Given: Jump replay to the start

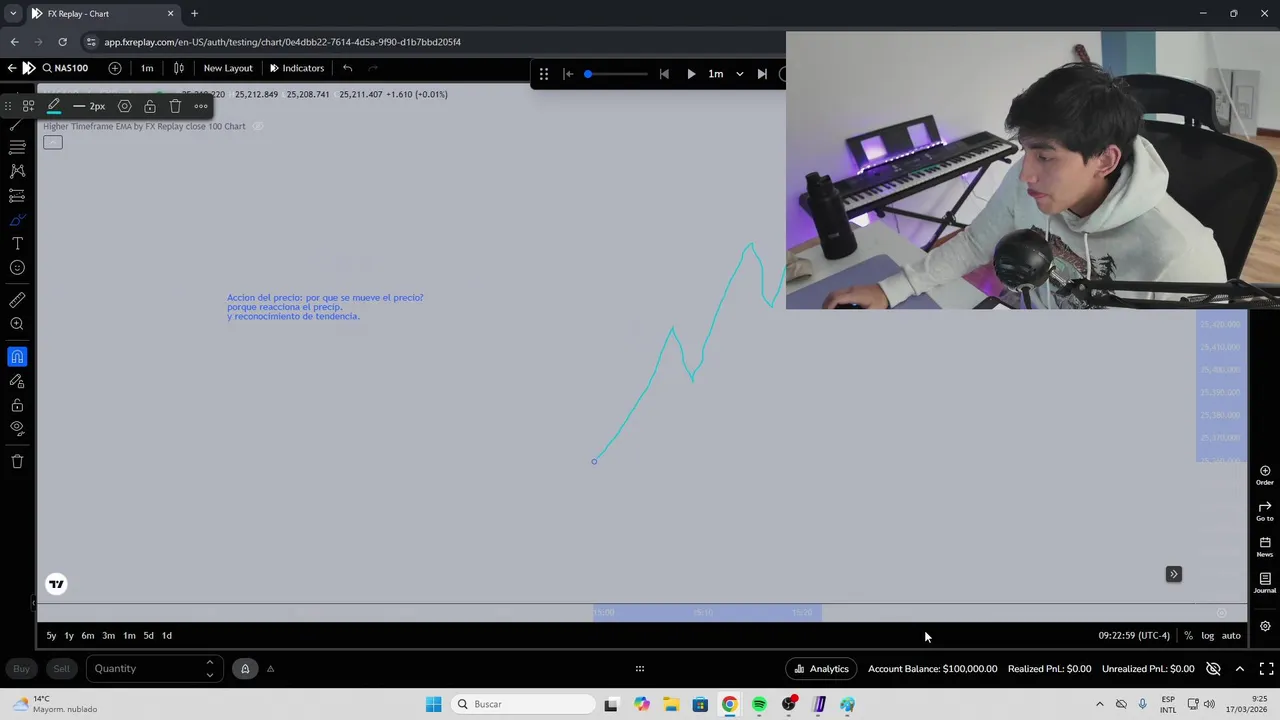Looking at the screenshot, I should pos(568,74).
